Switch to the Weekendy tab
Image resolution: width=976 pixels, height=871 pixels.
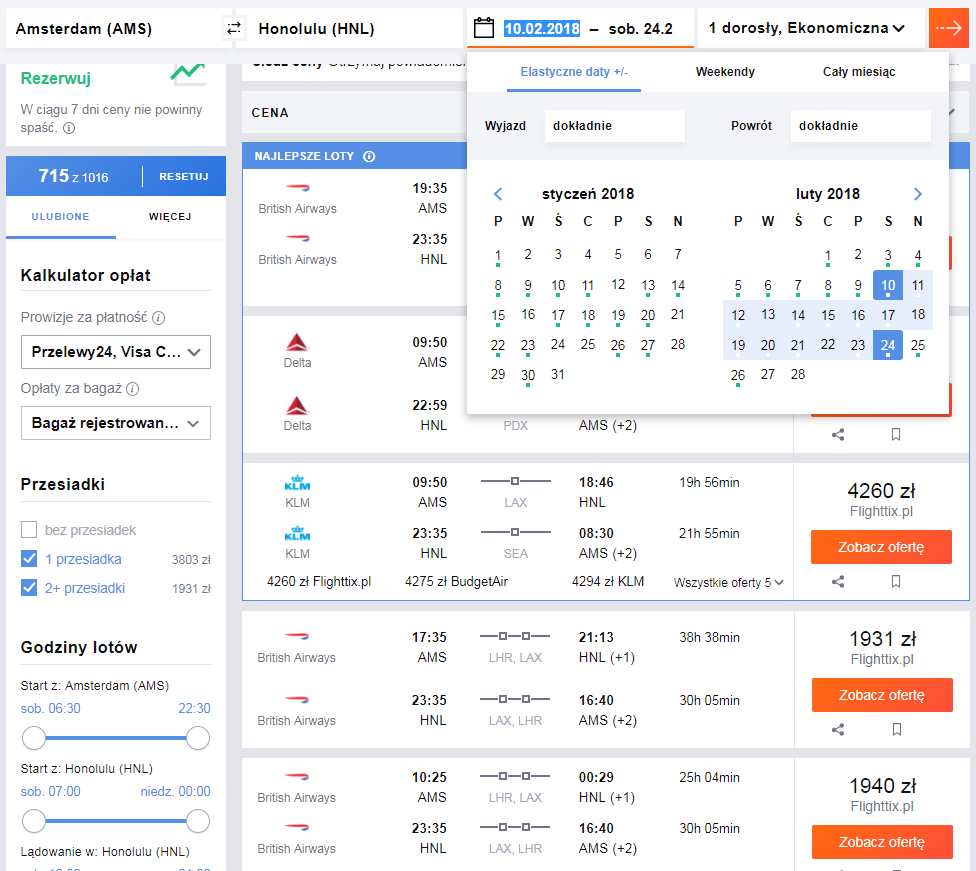[725, 72]
